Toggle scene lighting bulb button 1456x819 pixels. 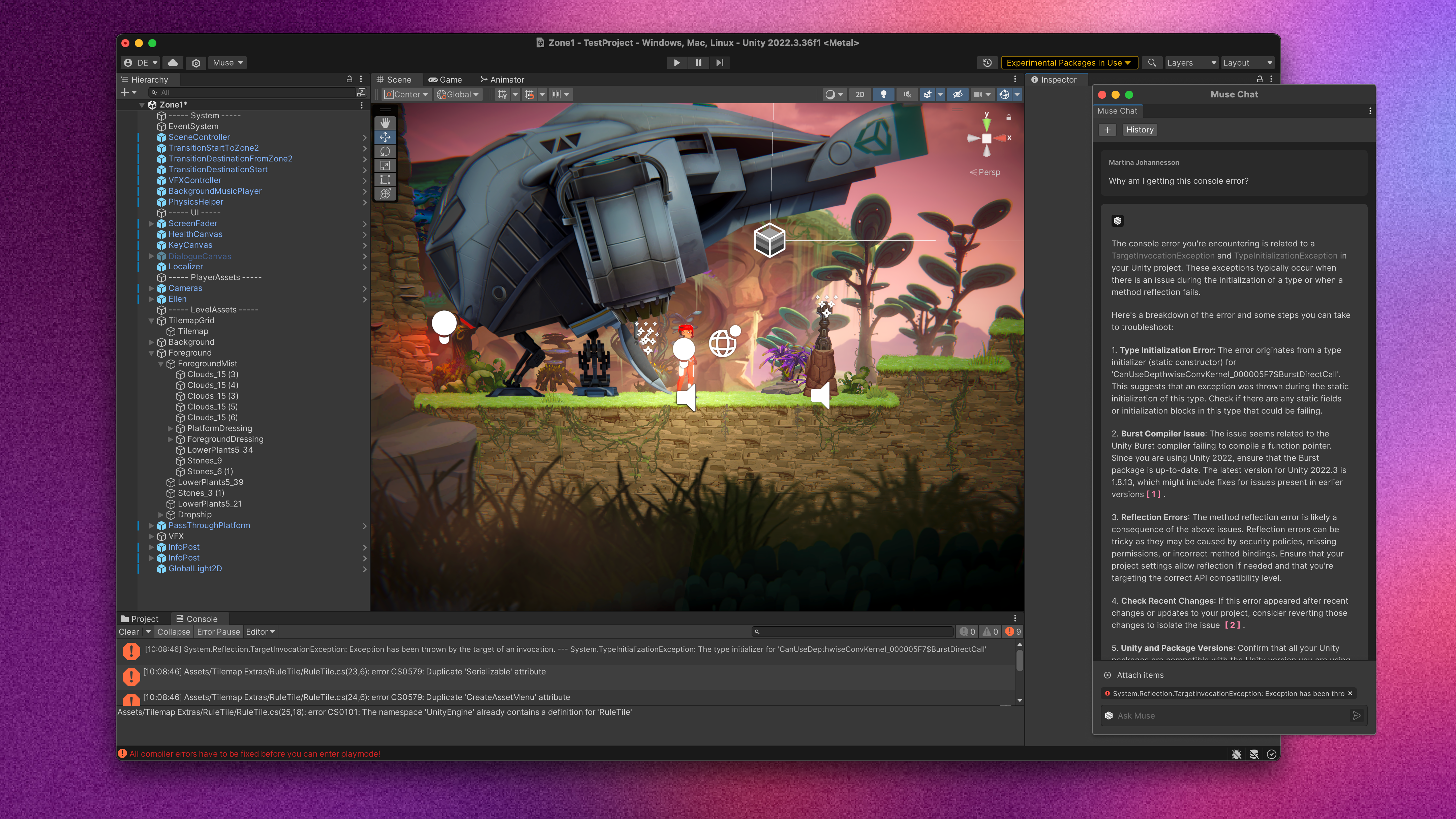pos(883,94)
